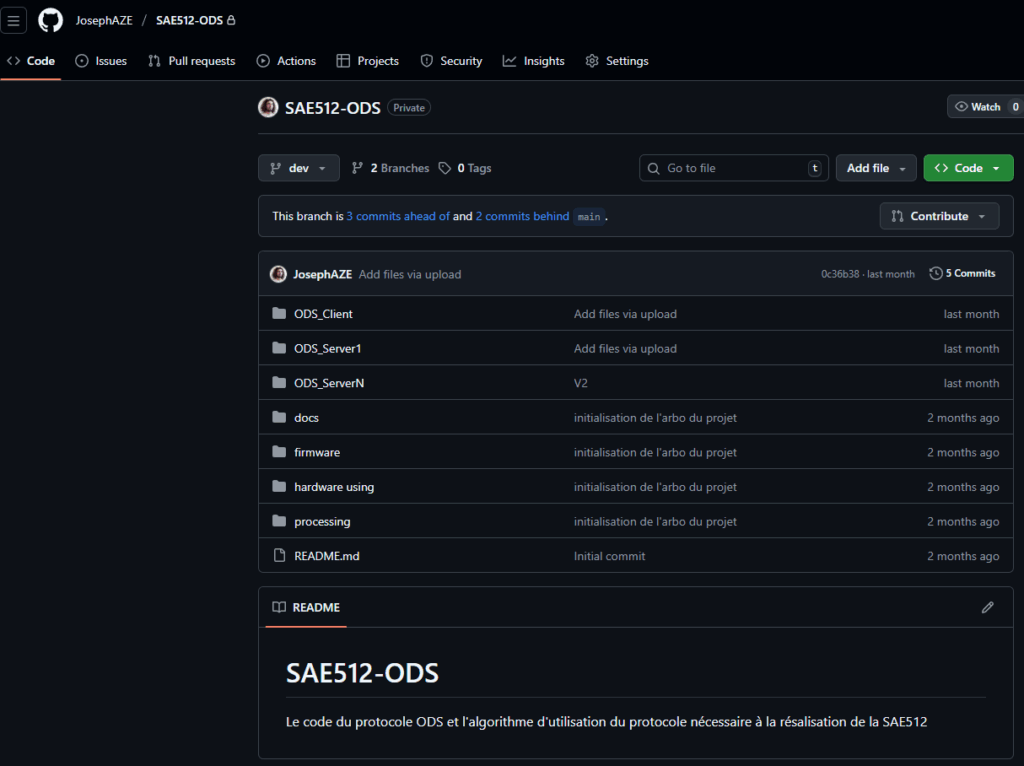Open the hamburger navigation menu
The width and height of the screenshot is (1024, 766).
click(x=14, y=20)
